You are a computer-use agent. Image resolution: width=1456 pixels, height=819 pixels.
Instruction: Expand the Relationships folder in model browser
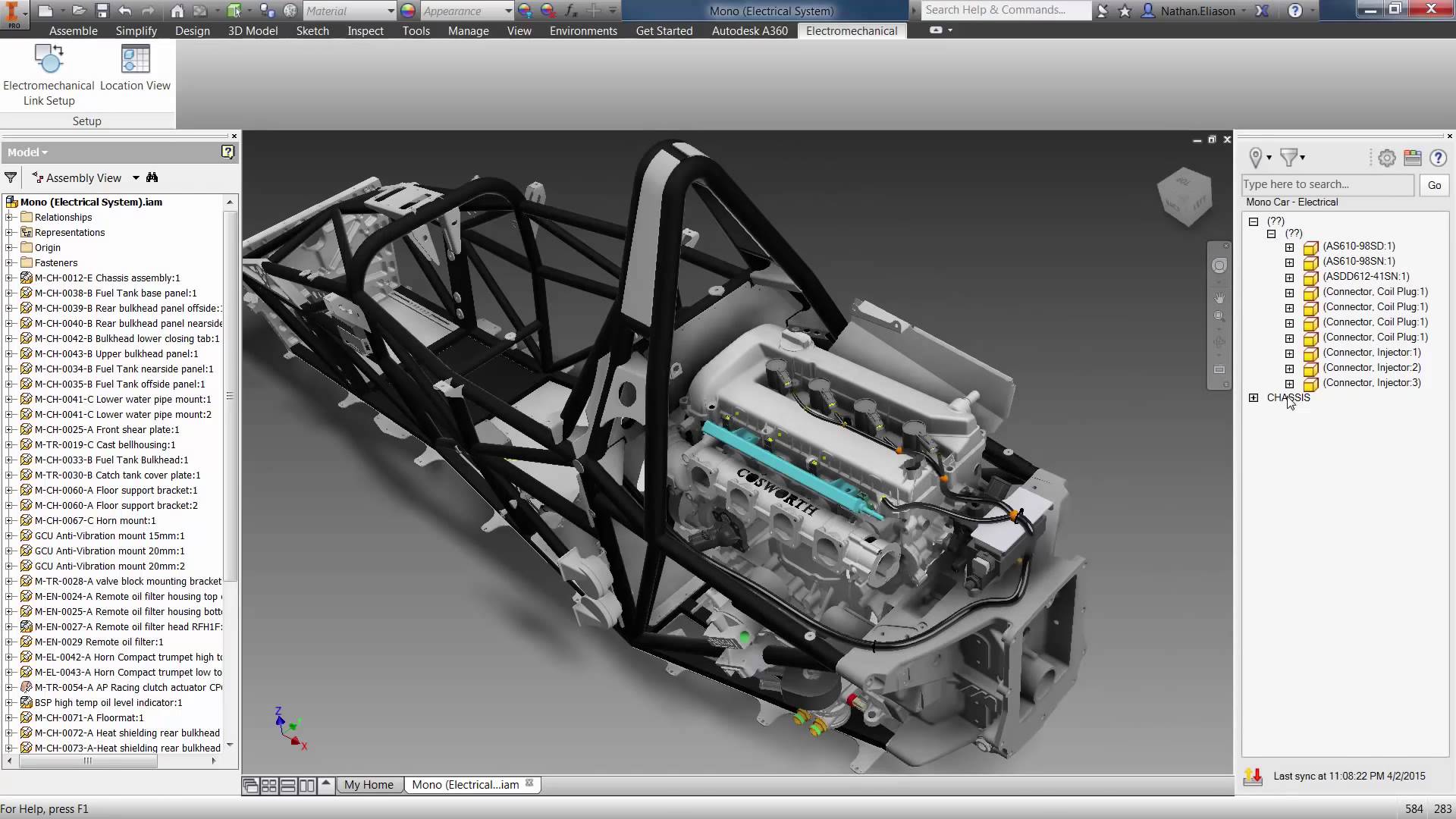tap(9, 218)
